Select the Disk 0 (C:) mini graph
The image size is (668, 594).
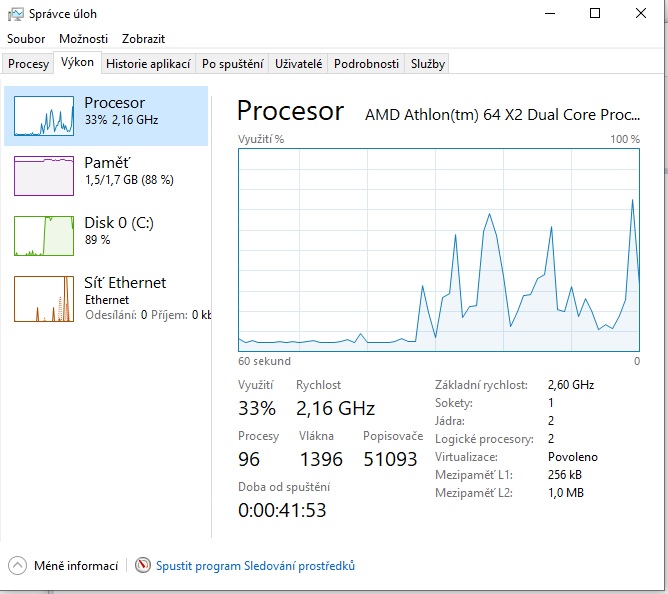pos(44,236)
